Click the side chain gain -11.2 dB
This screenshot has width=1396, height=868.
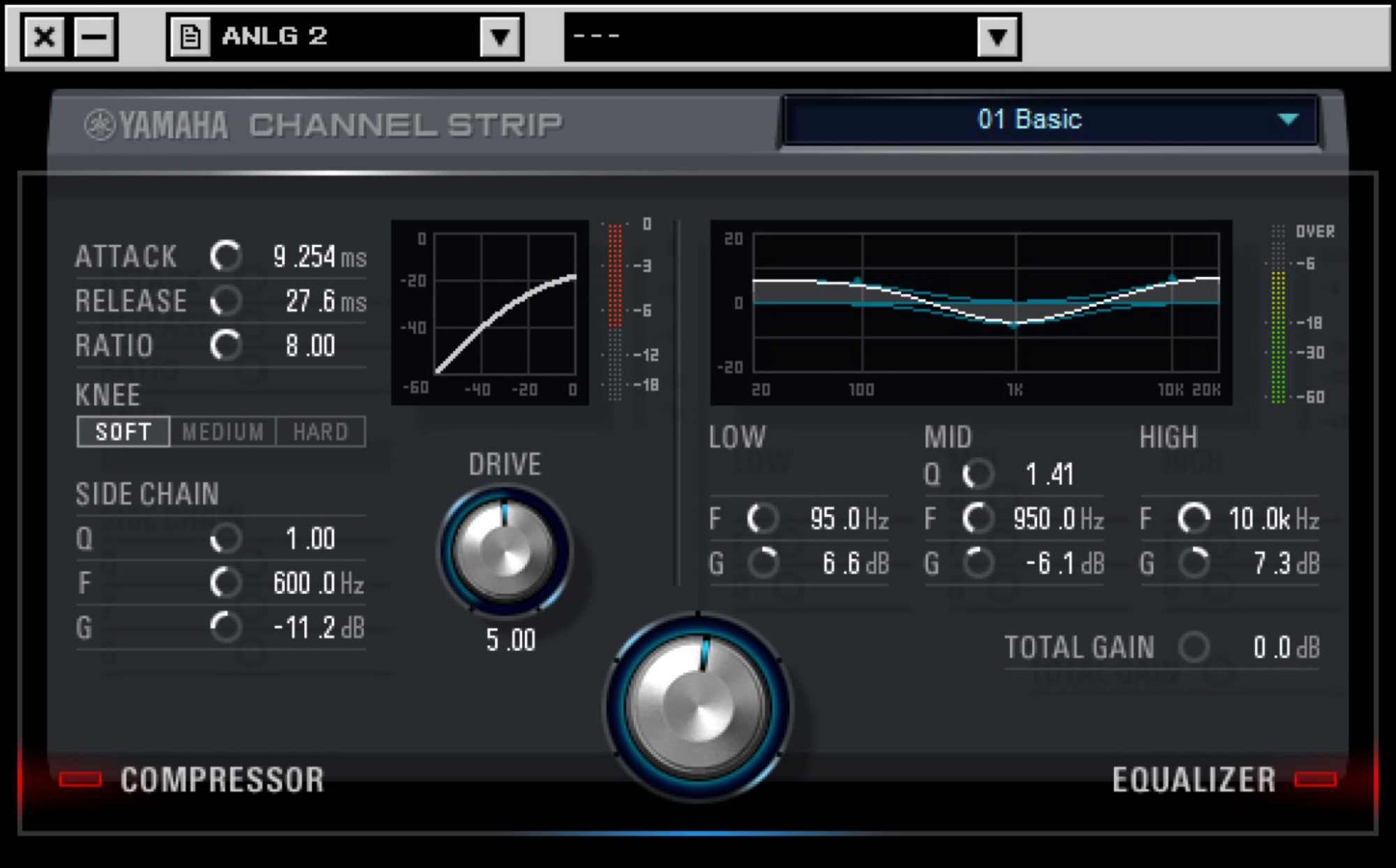[319, 628]
